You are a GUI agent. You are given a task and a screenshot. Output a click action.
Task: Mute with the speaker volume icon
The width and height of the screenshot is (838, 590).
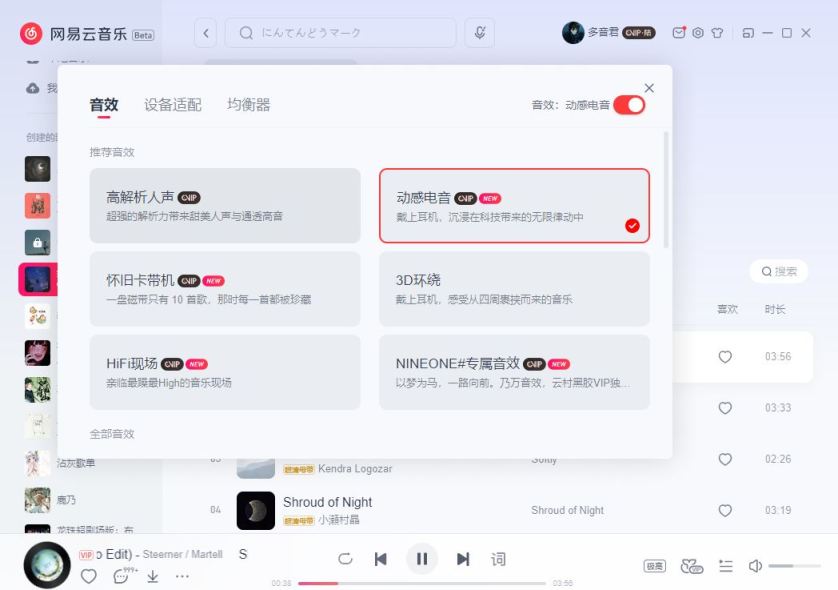point(755,565)
